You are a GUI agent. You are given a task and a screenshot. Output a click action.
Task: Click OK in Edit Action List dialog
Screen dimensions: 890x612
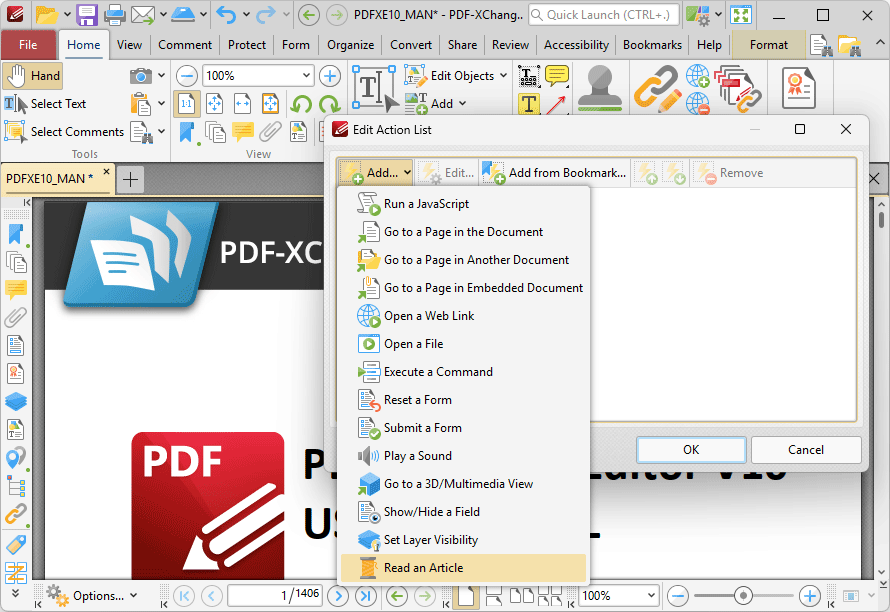pyautogui.click(x=691, y=450)
